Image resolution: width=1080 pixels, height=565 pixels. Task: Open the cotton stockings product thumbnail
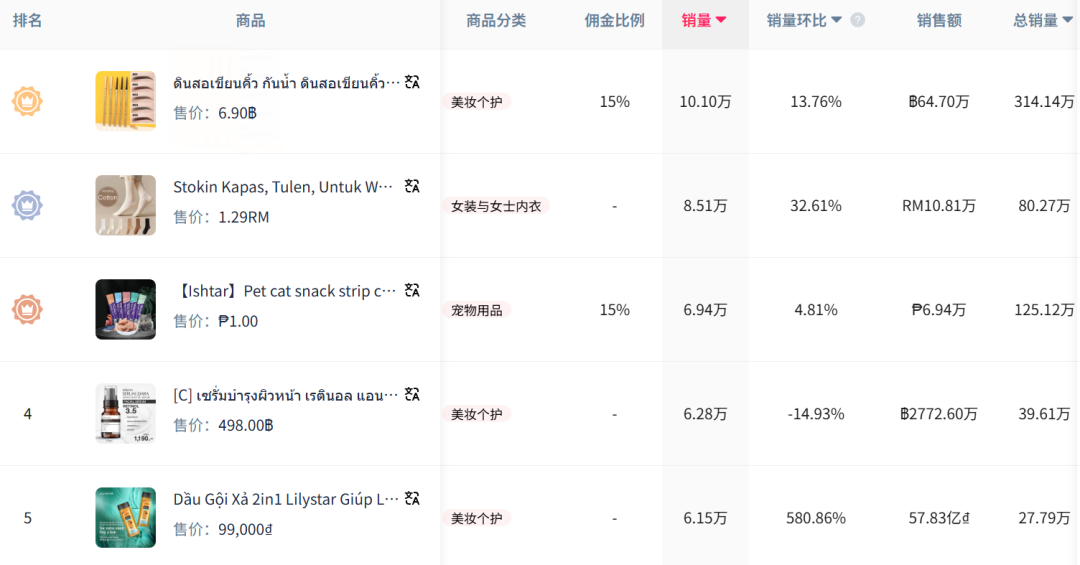coord(125,205)
